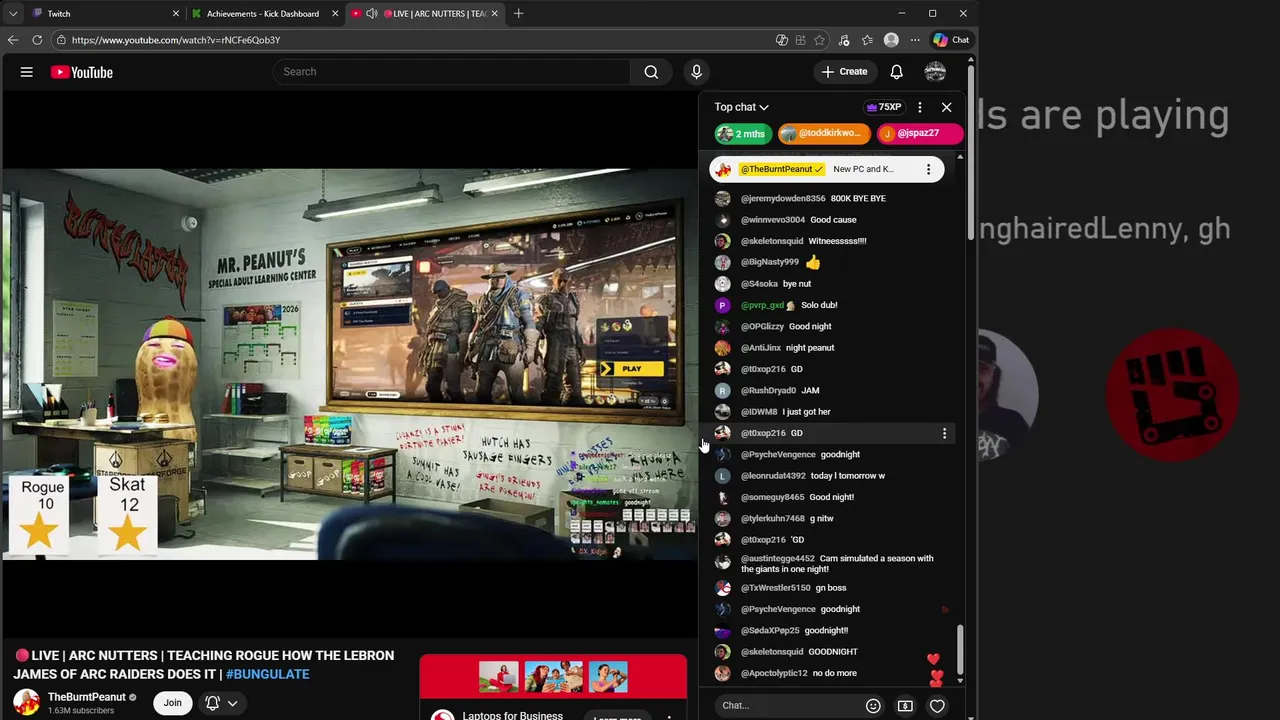The height and width of the screenshot is (720, 1280).
Task: Open TheBurntPeanut channel name link
Action: (87, 697)
